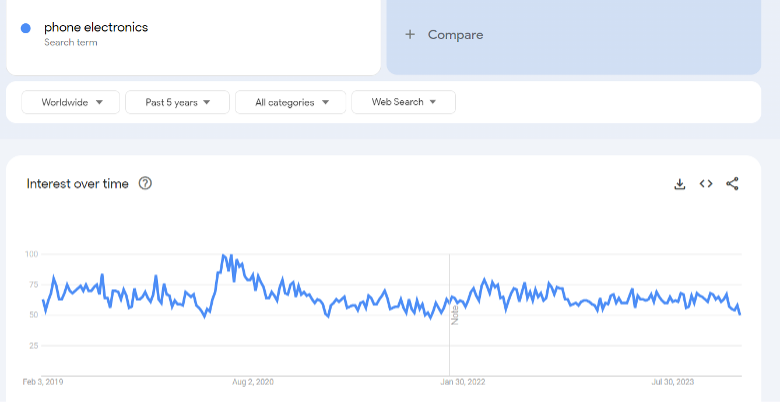Viewport: 780px width, 403px height.
Task: Download the Interest over time data
Action: click(x=680, y=184)
